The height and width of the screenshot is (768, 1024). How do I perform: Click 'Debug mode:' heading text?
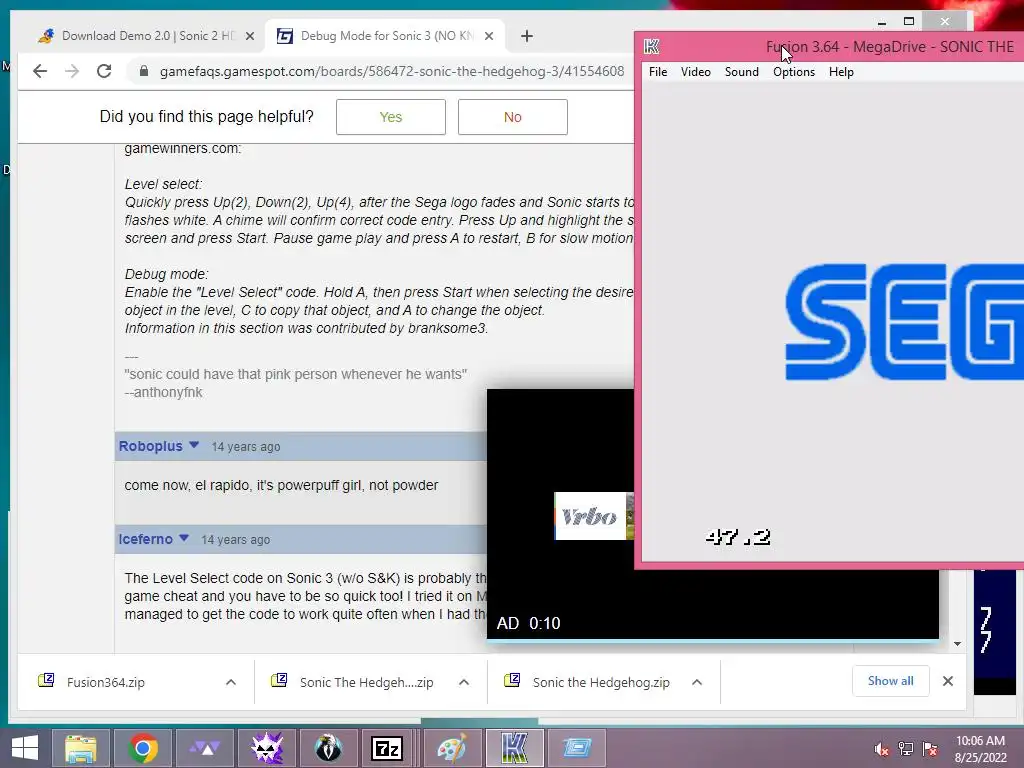coord(167,274)
